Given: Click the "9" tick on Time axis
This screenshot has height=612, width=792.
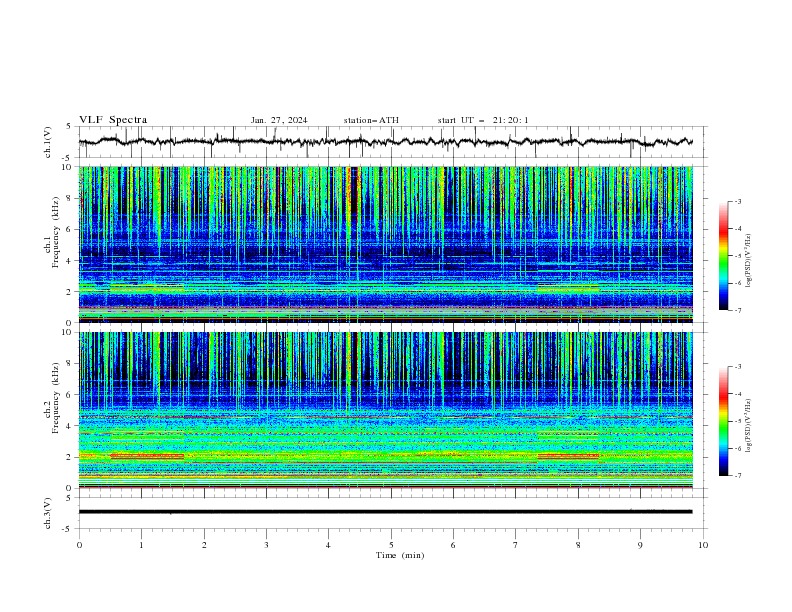Looking at the screenshot, I should click(x=640, y=545).
